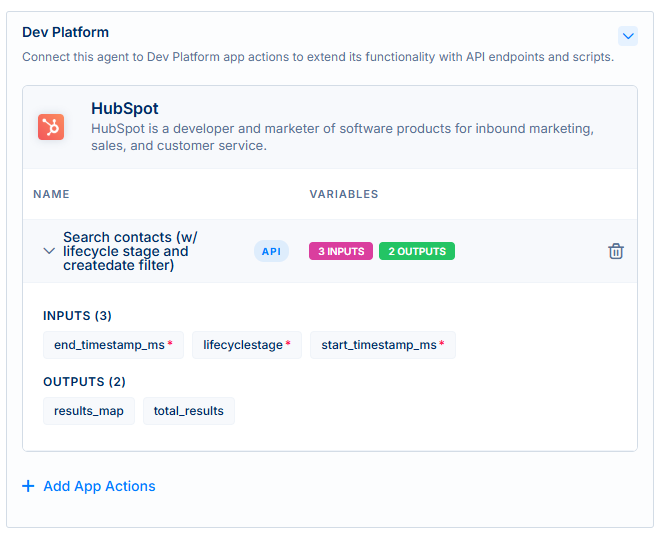The height and width of the screenshot is (534, 663).
Task: Click the OUTPUTS (2) section label
Action: pos(84,381)
